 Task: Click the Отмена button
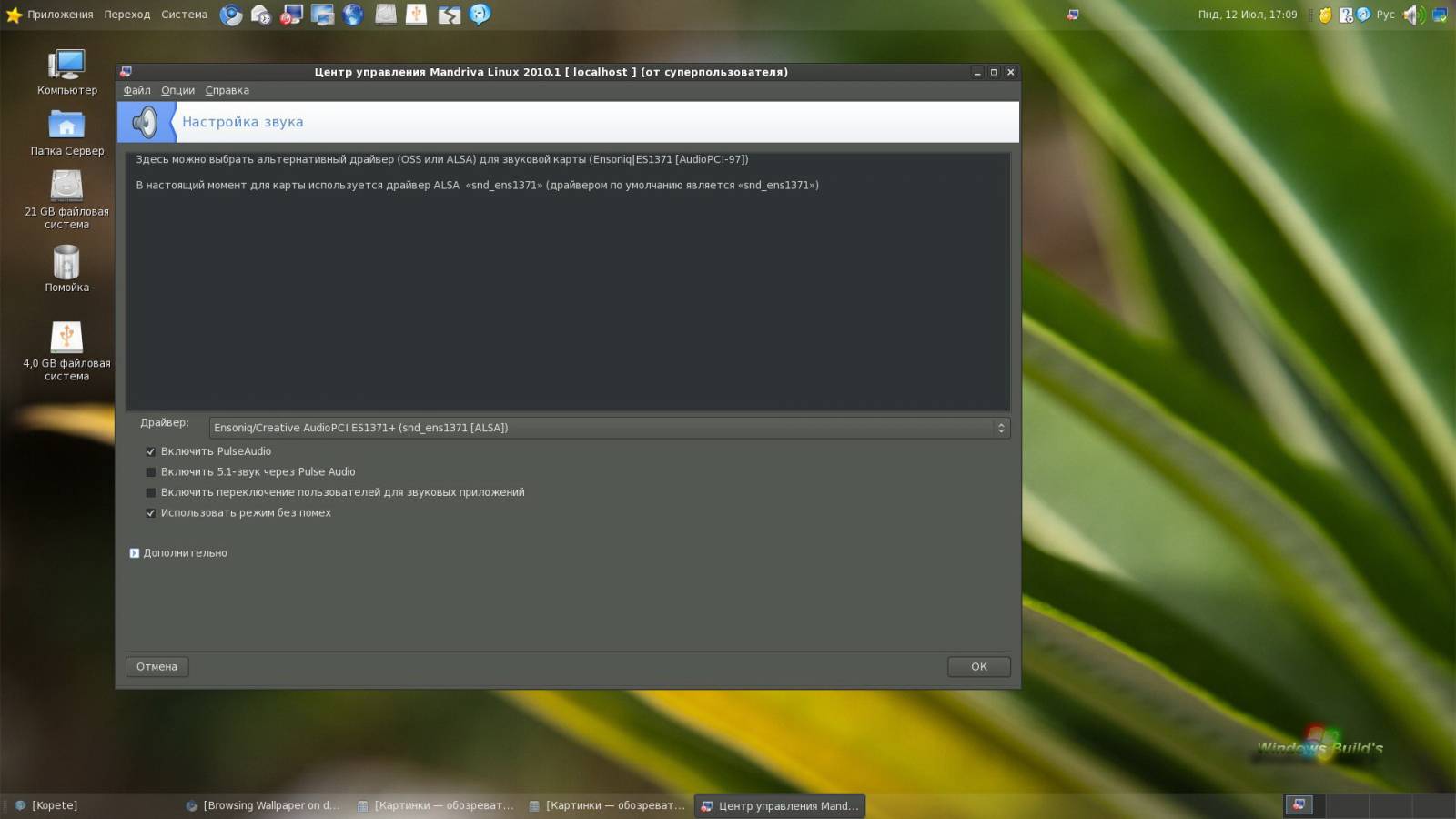point(157,667)
